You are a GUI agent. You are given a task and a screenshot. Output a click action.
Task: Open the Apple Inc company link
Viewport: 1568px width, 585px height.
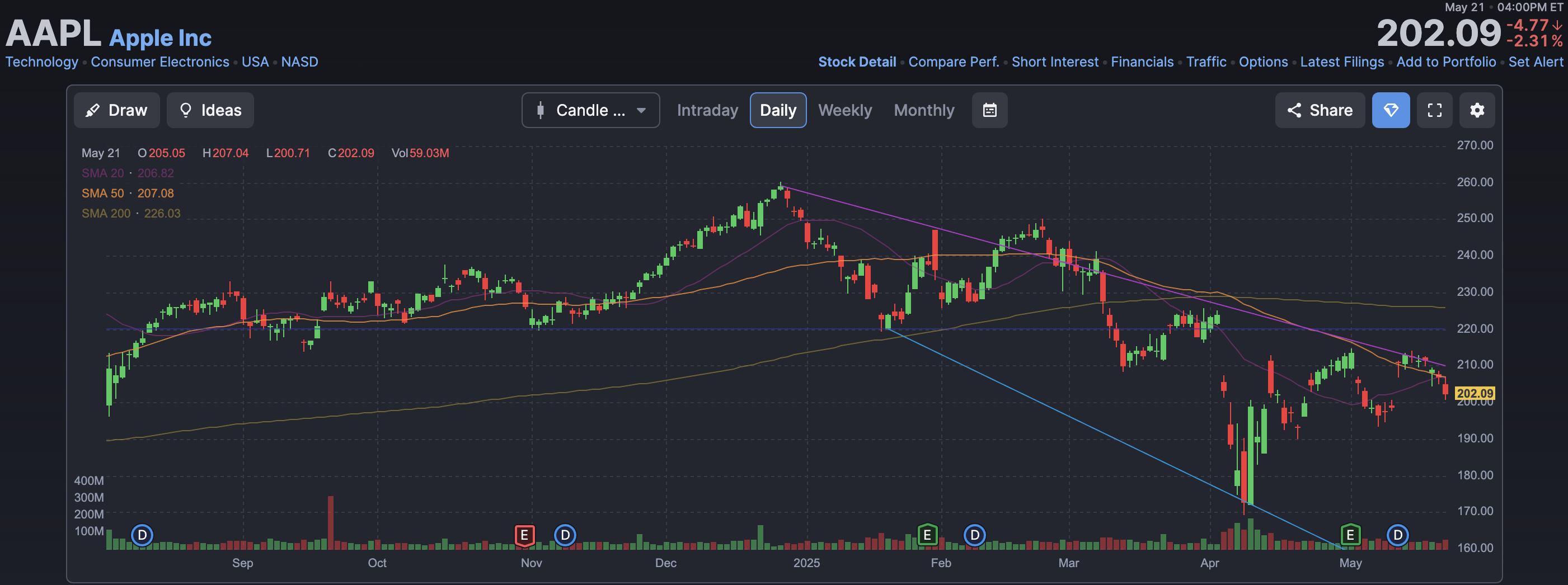[x=160, y=37]
